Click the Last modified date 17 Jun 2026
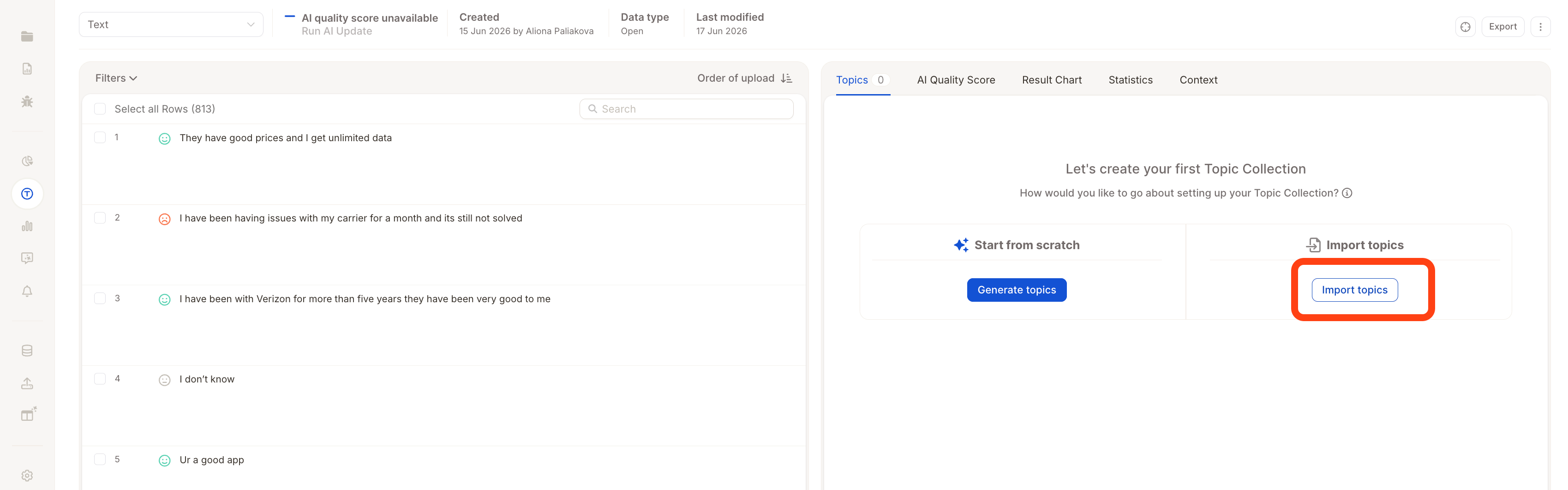The height and width of the screenshot is (490, 1568). tap(721, 31)
